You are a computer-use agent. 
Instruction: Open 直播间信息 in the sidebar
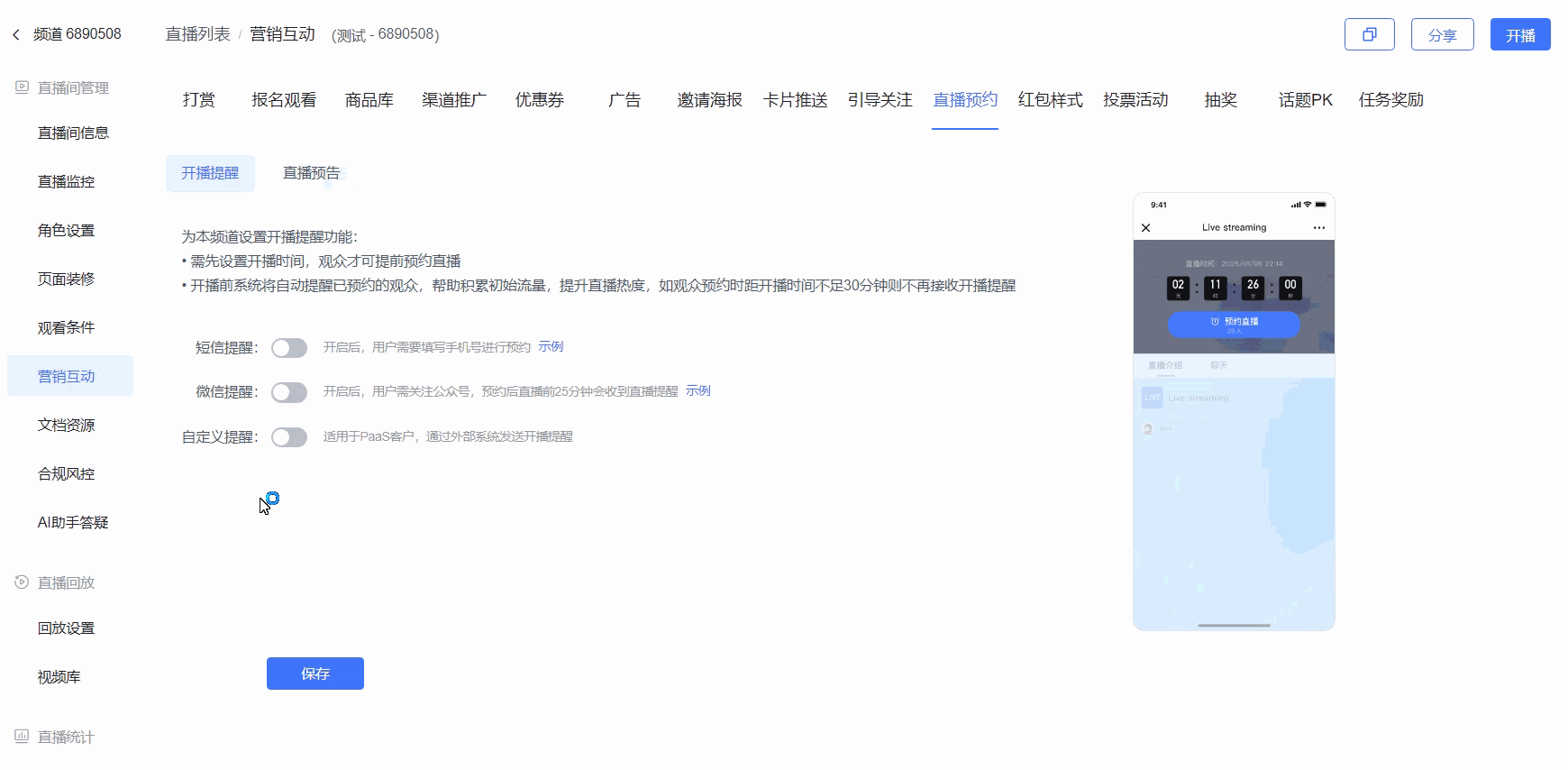point(73,133)
